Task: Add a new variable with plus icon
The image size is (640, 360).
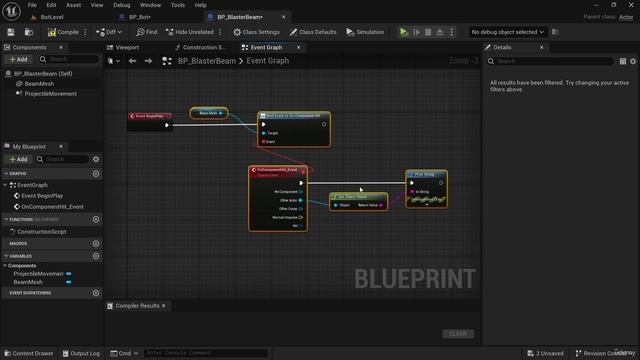Action: [96, 256]
